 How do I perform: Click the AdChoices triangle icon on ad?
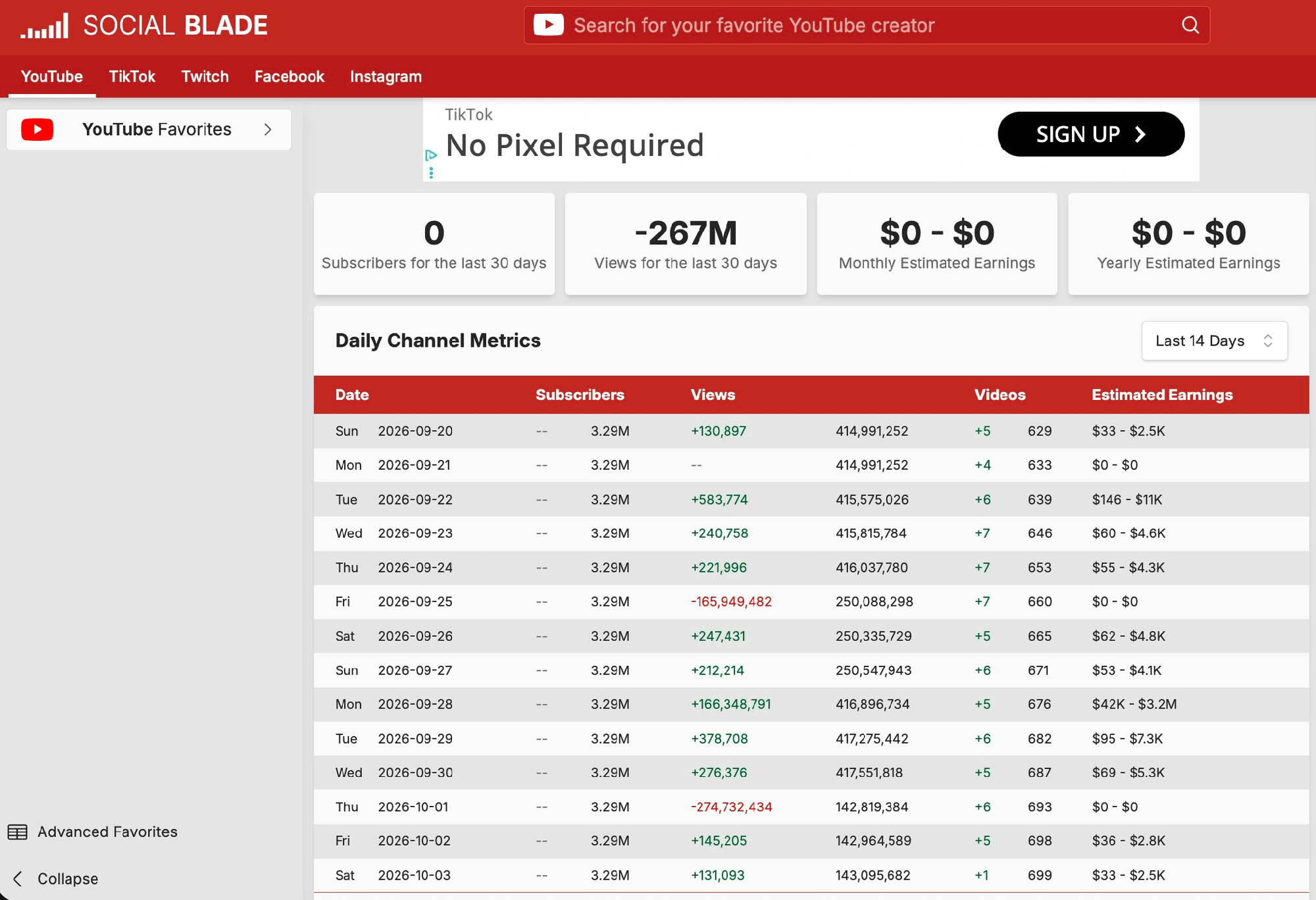431,155
